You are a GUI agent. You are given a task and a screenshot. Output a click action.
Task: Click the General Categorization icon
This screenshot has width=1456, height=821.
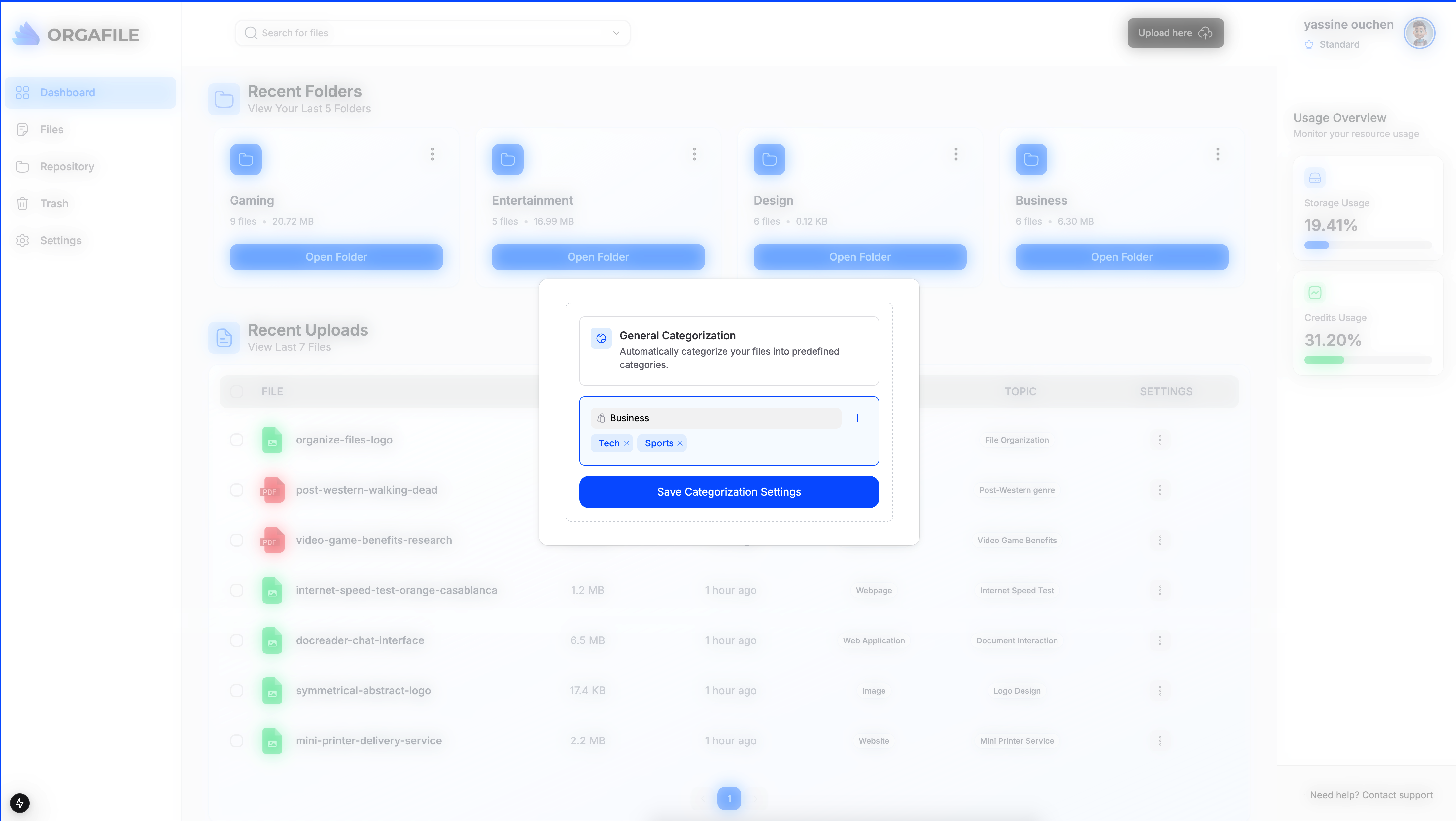coord(601,339)
